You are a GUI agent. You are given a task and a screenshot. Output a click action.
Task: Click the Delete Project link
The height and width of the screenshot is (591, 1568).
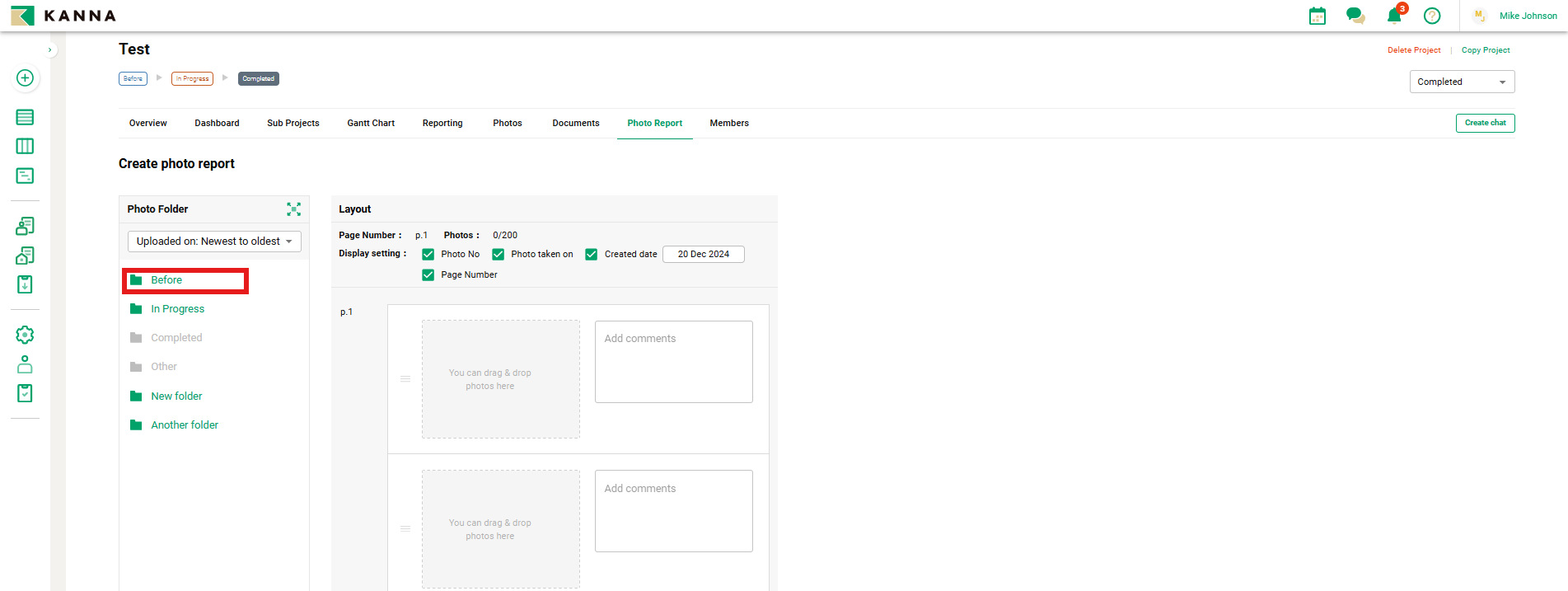point(1414,50)
